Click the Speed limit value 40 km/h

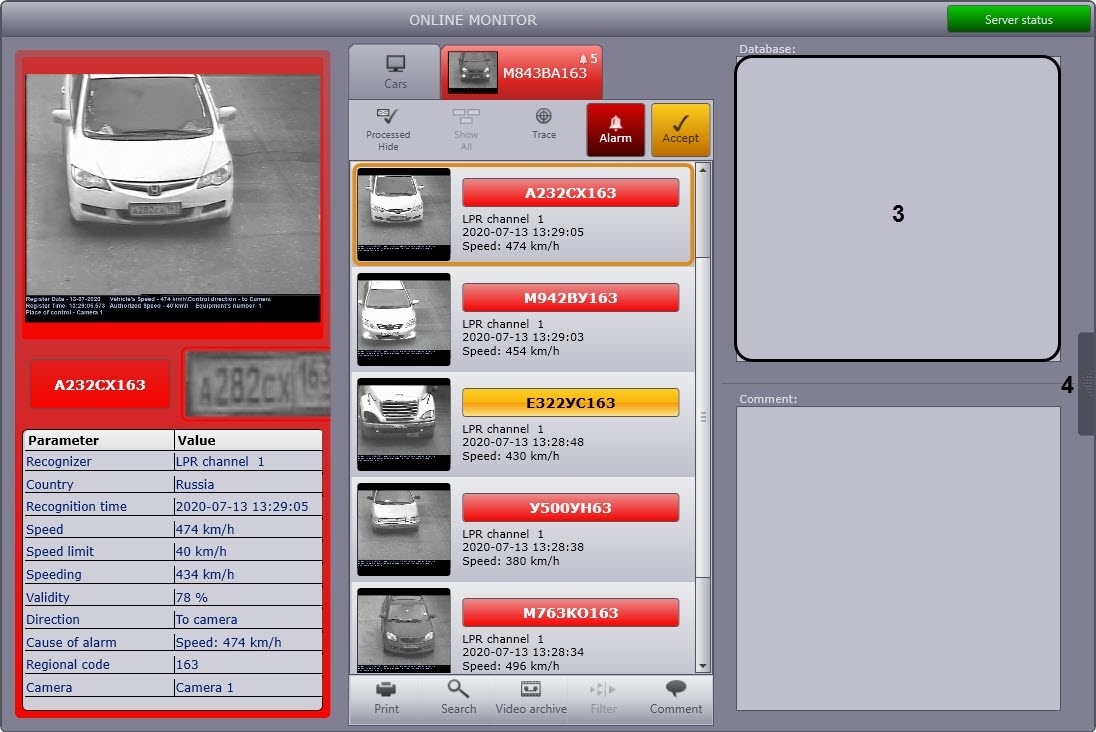[201, 552]
